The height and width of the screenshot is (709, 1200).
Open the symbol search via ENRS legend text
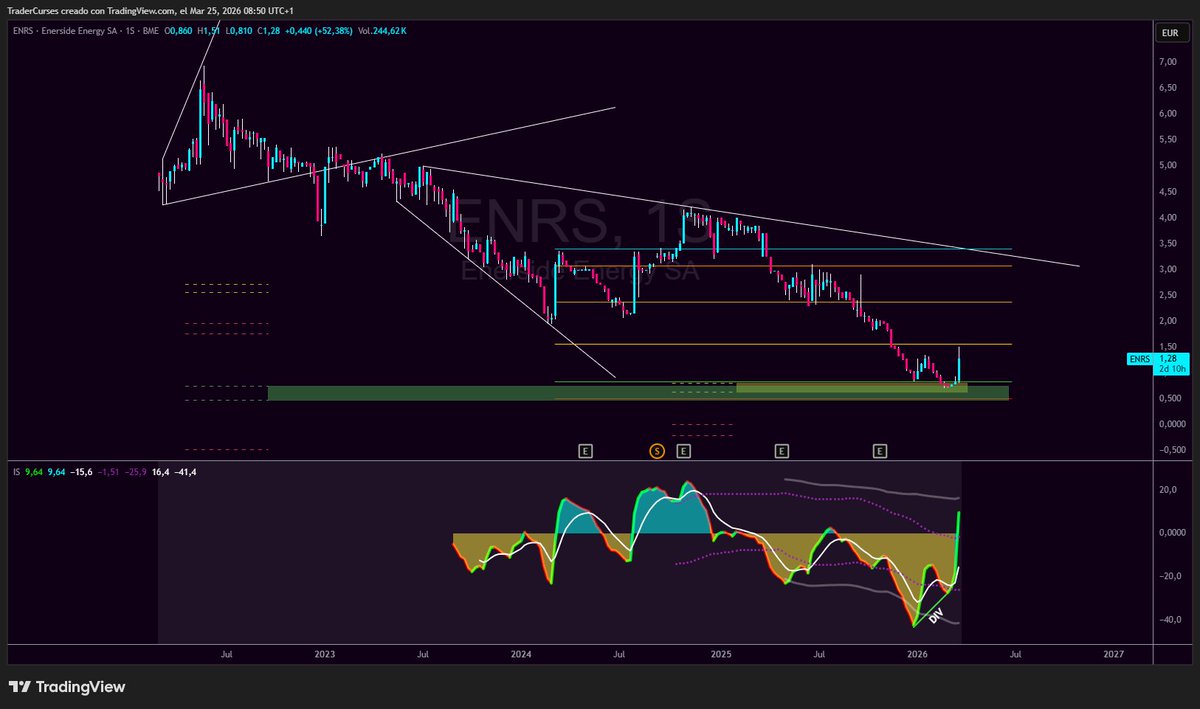21,32
